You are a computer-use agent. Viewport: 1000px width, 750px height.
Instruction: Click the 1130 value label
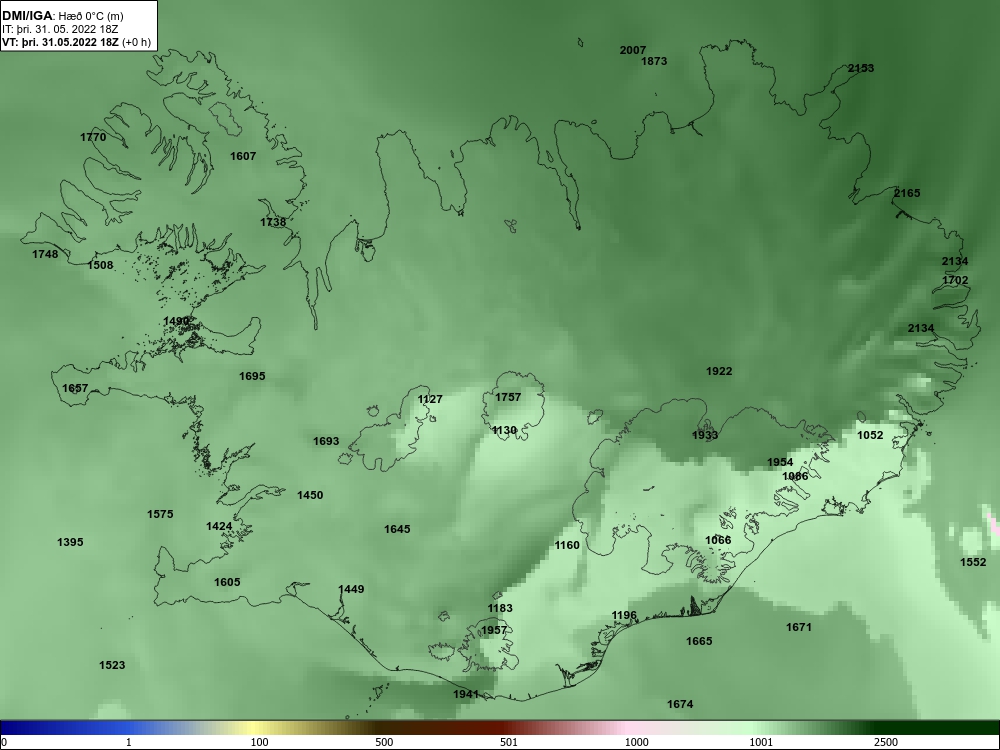504,430
